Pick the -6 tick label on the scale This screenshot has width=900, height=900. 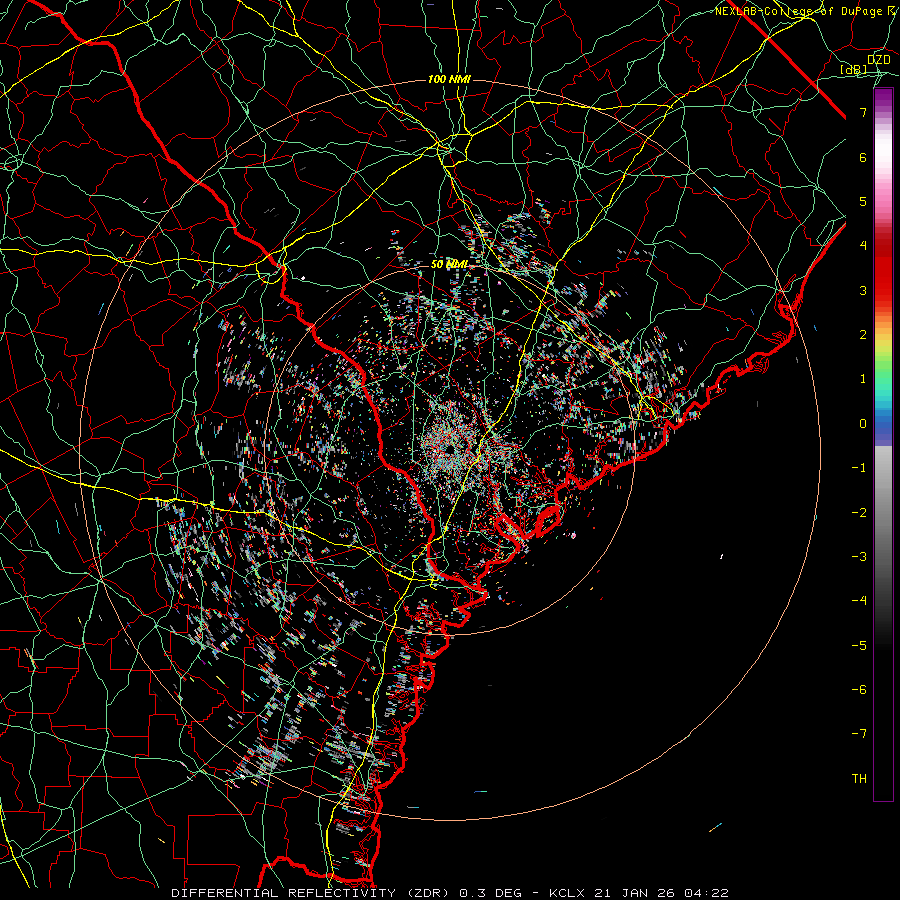point(859,690)
